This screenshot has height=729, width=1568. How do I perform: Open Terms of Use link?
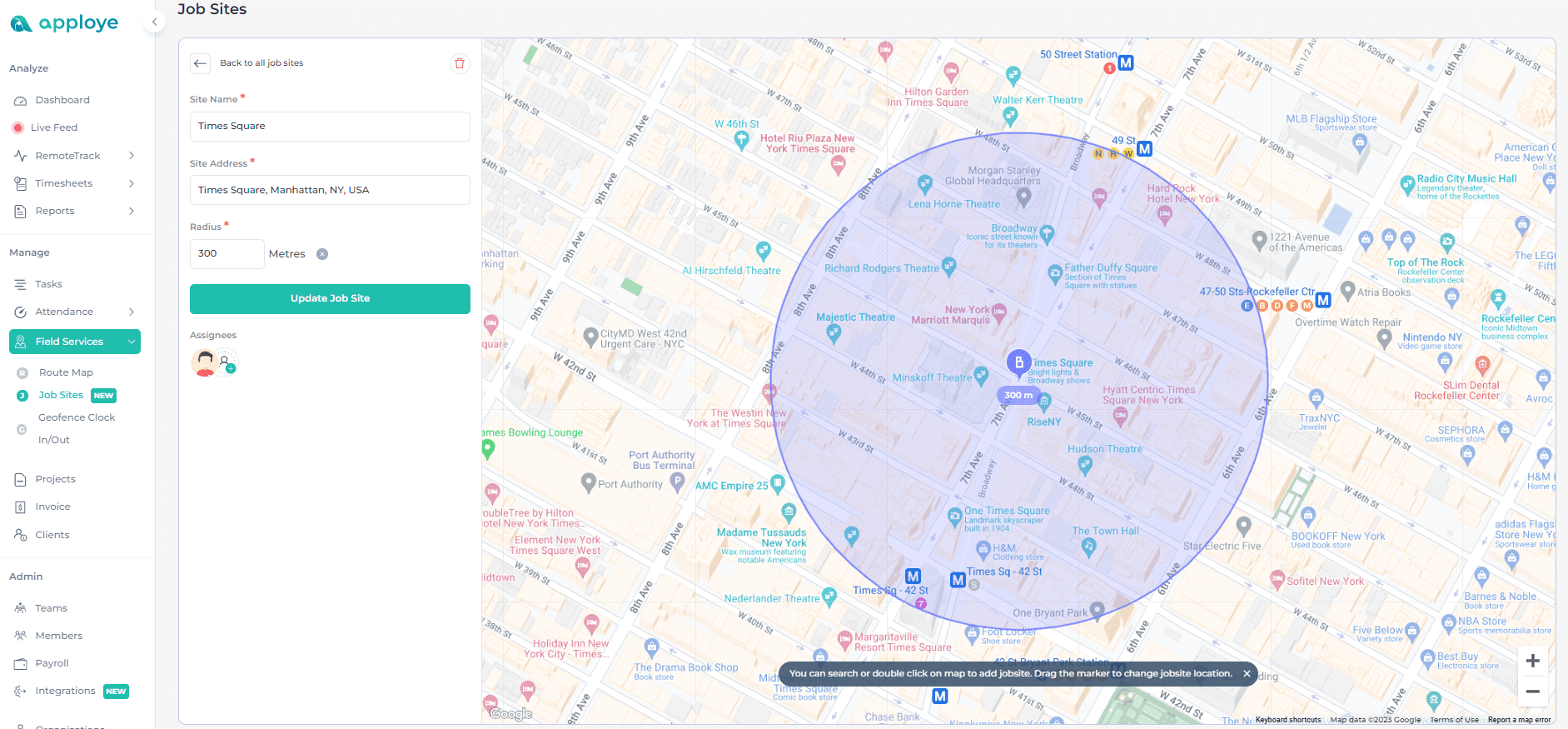(x=1455, y=720)
